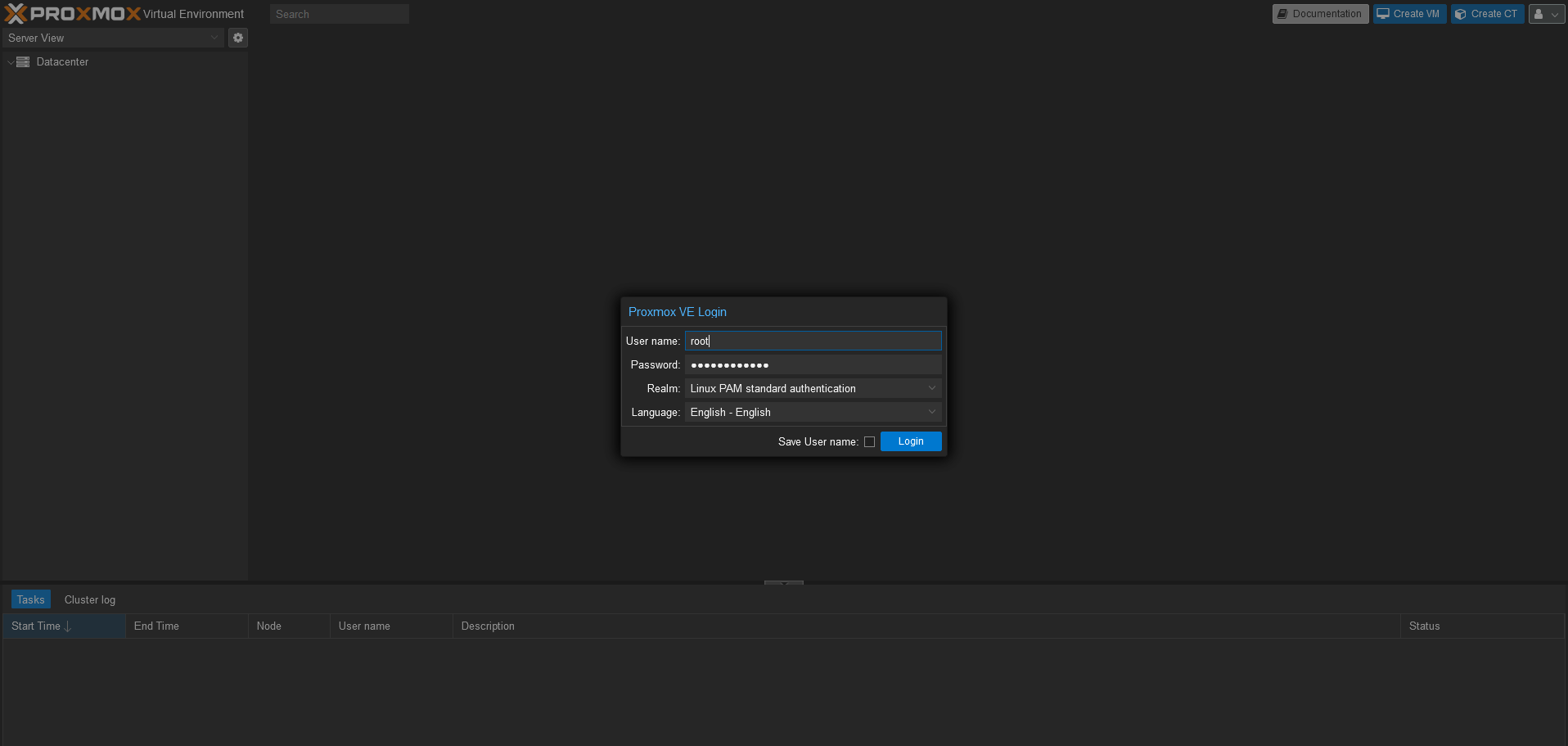Image resolution: width=1568 pixels, height=746 pixels.
Task: Collapse the bottom Tasks panel handle
Action: click(x=782, y=583)
